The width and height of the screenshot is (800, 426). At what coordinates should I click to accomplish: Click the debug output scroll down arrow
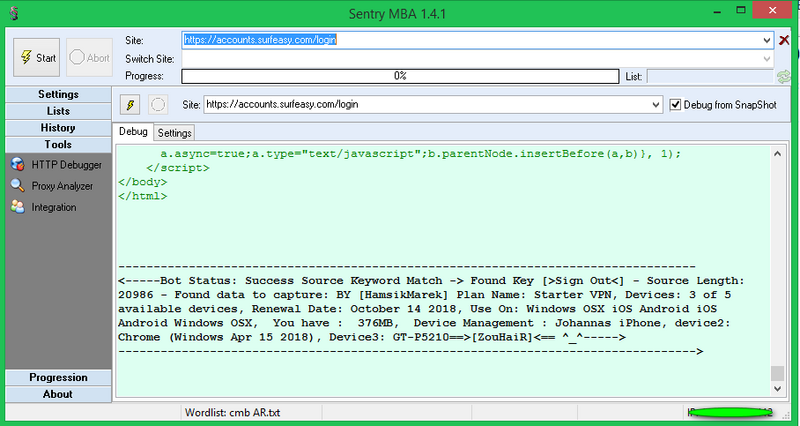click(x=777, y=389)
